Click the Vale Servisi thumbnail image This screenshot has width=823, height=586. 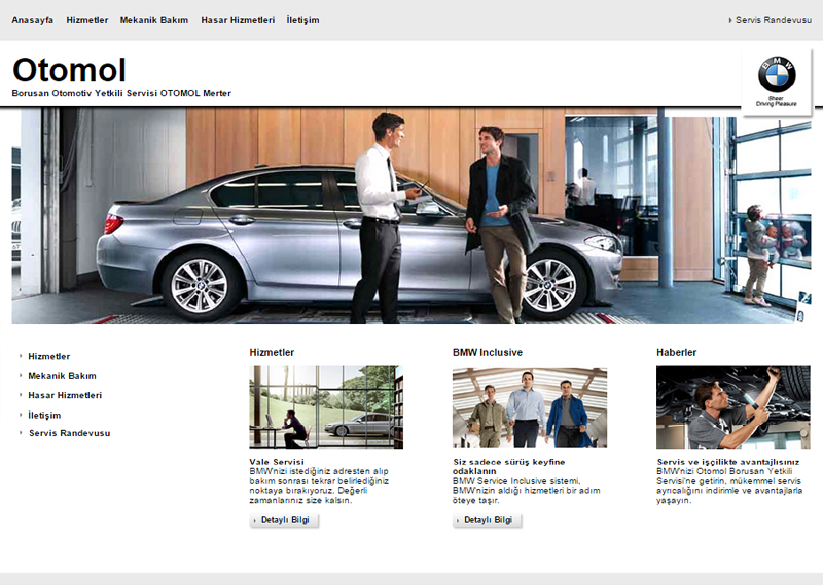326,407
